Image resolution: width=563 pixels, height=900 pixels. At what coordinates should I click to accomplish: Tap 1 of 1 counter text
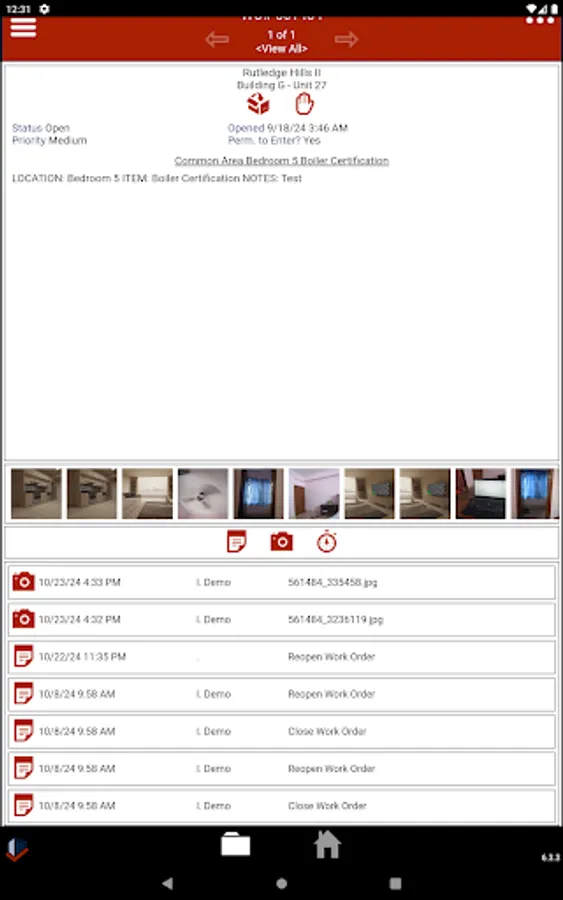click(x=281, y=35)
